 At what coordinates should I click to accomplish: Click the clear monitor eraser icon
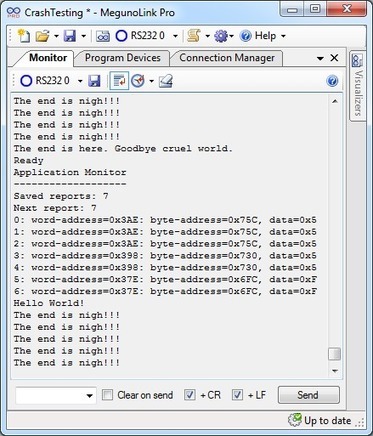pyautogui.click(x=166, y=81)
